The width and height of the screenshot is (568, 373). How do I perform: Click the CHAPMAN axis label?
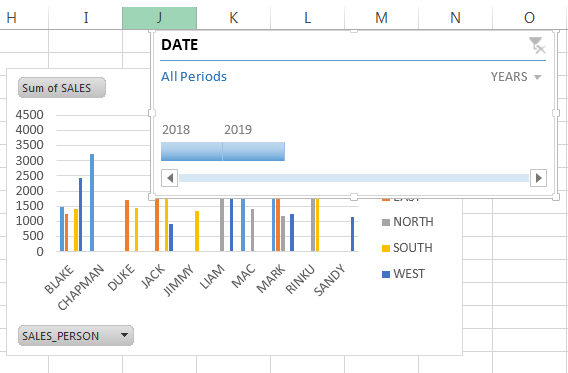pyautogui.click(x=81, y=287)
